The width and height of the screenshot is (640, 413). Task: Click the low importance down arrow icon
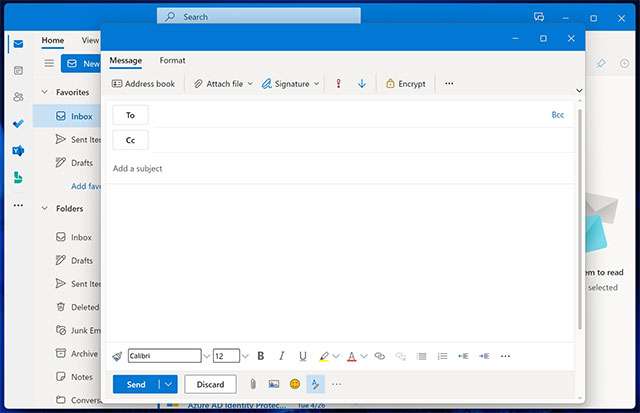point(362,84)
